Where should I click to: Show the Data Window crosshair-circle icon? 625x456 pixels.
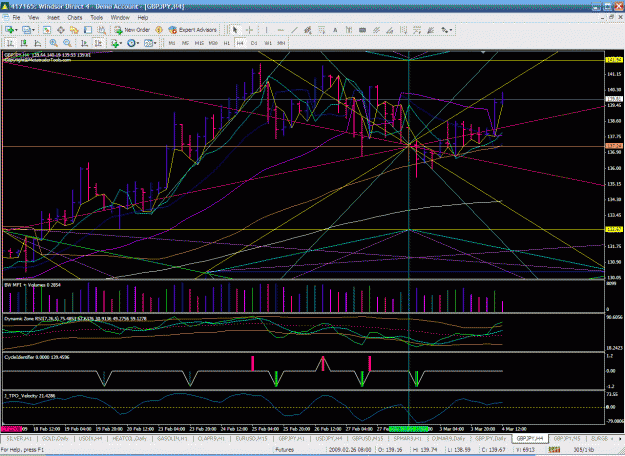(61, 30)
